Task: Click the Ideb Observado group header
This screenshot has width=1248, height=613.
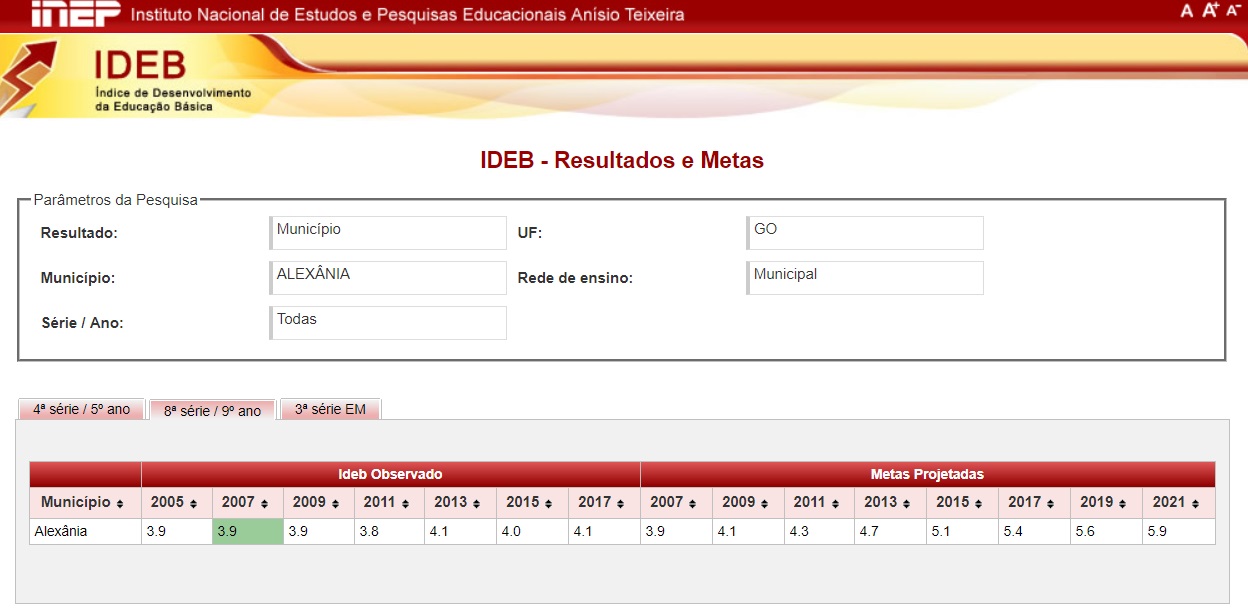Action: 390,474
